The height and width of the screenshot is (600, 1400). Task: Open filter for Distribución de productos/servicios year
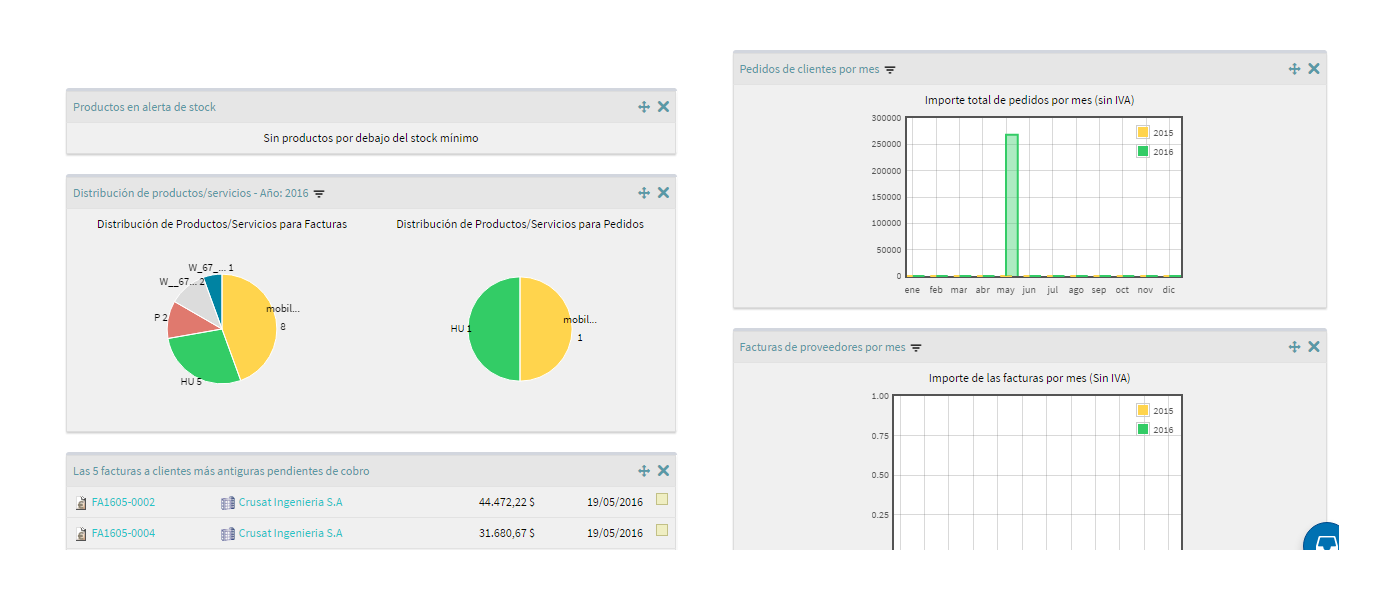pos(319,193)
